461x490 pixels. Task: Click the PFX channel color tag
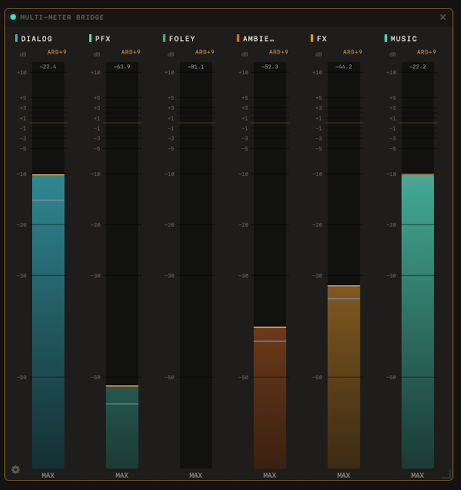(90, 38)
